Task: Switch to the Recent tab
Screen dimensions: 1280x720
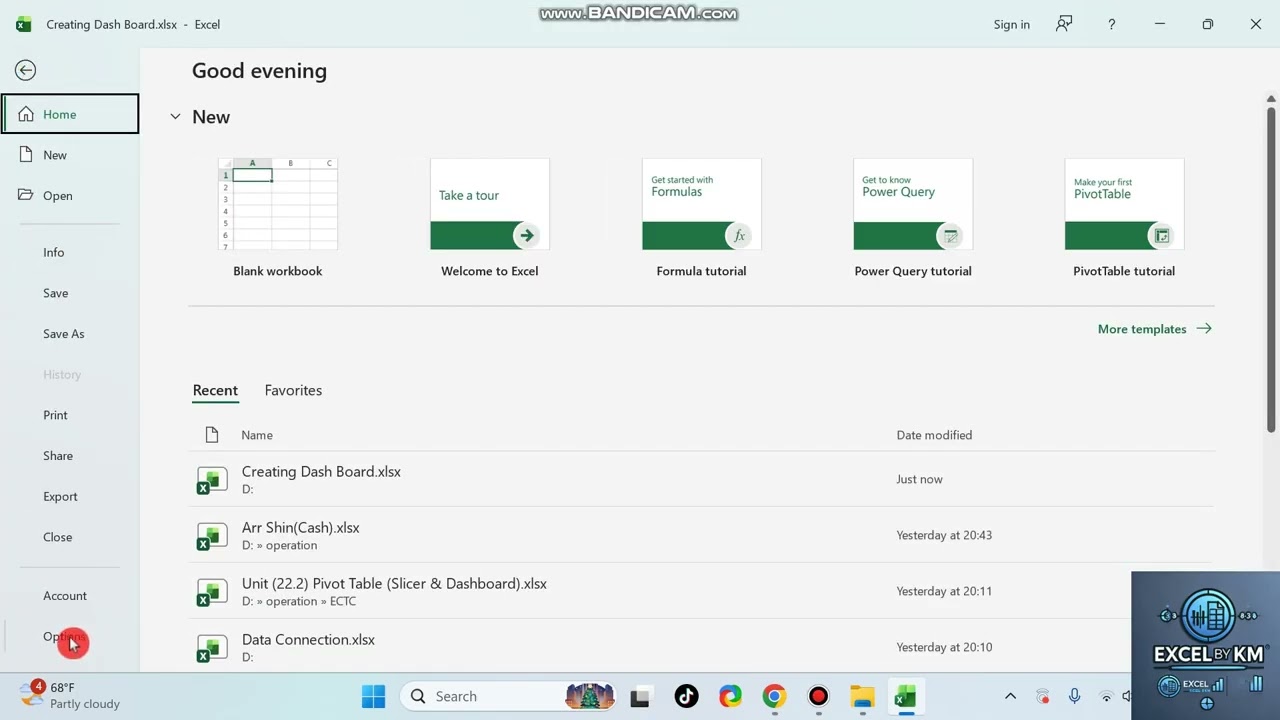Action: [215, 390]
